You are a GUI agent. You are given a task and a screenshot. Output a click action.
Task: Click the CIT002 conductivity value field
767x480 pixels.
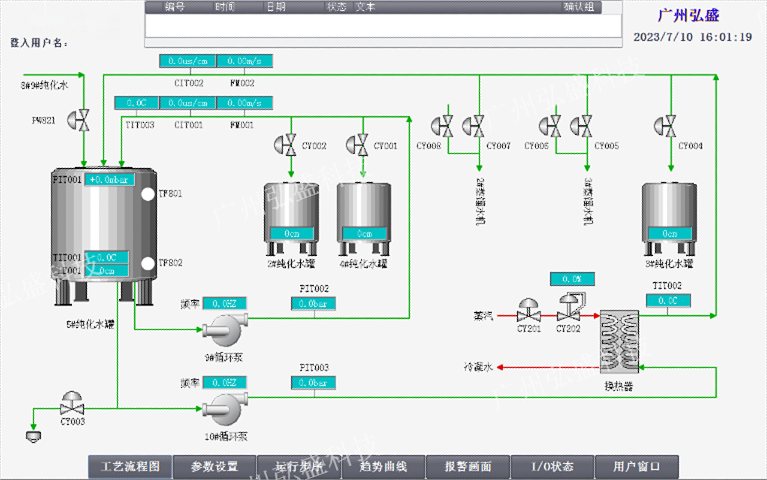point(188,61)
